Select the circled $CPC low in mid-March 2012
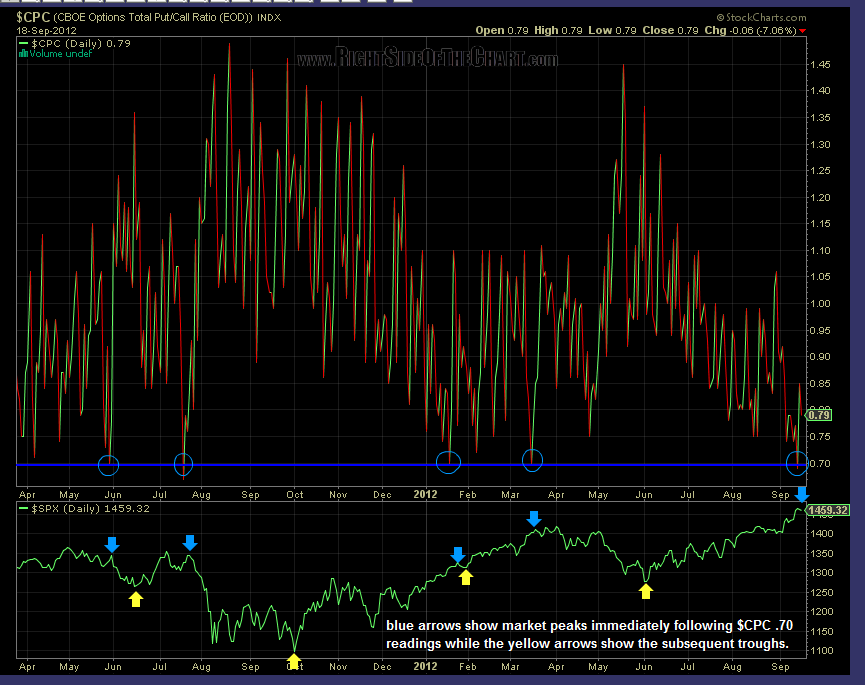The height and width of the screenshot is (685, 865). [533, 460]
